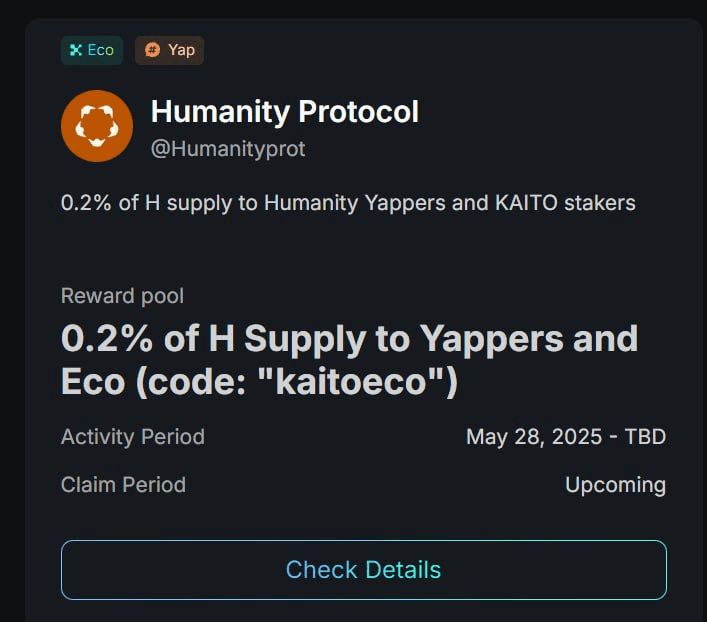Click 'Eco' in the reward pool heading
This screenshot has width=707, height=622.
pos(93,382)
